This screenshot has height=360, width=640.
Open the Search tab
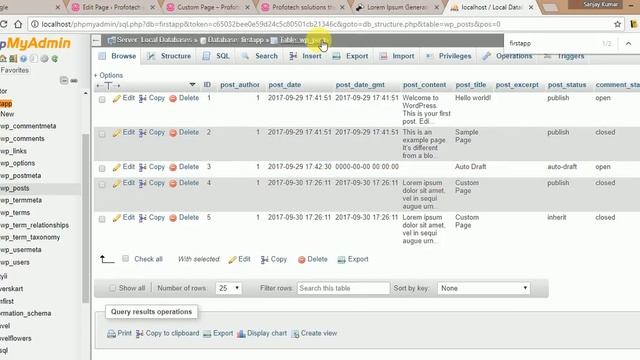pos(260,56)
